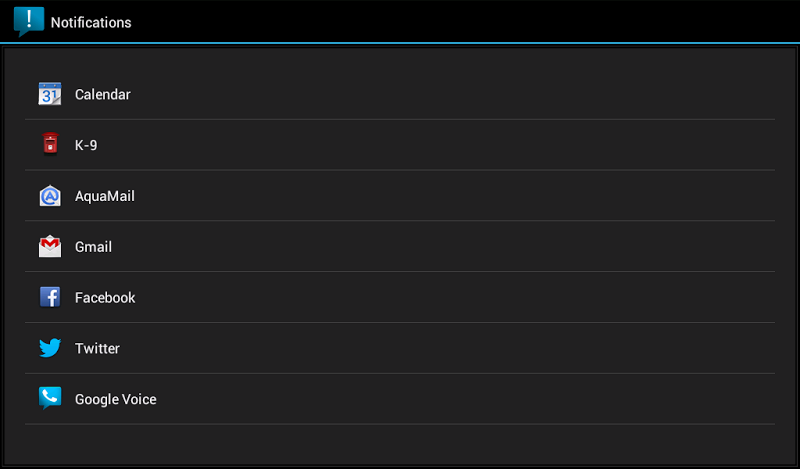The width and height of the screenshot is (800, 469).
Task: Click the Notifications title text
Action: (x=91, y=22)
